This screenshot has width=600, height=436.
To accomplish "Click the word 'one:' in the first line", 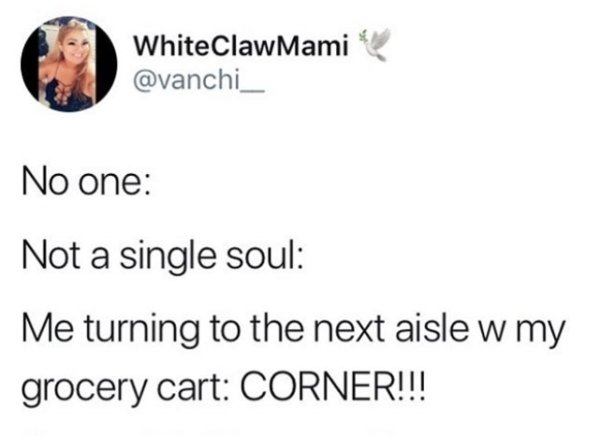I will tap(114, 184).
